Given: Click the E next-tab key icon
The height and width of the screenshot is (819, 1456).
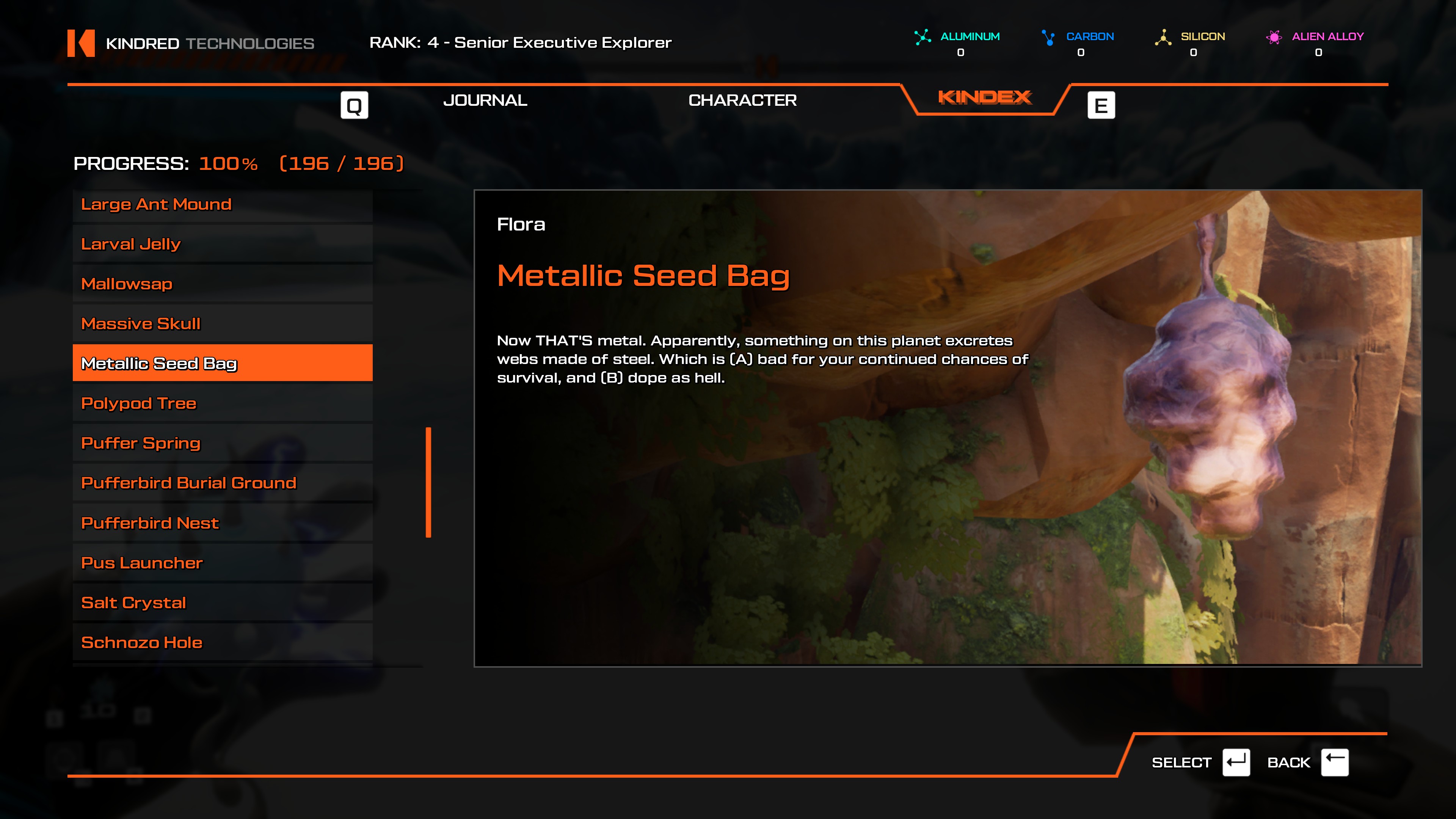Looking at the screenshot, I should [x=1101, y=105].
